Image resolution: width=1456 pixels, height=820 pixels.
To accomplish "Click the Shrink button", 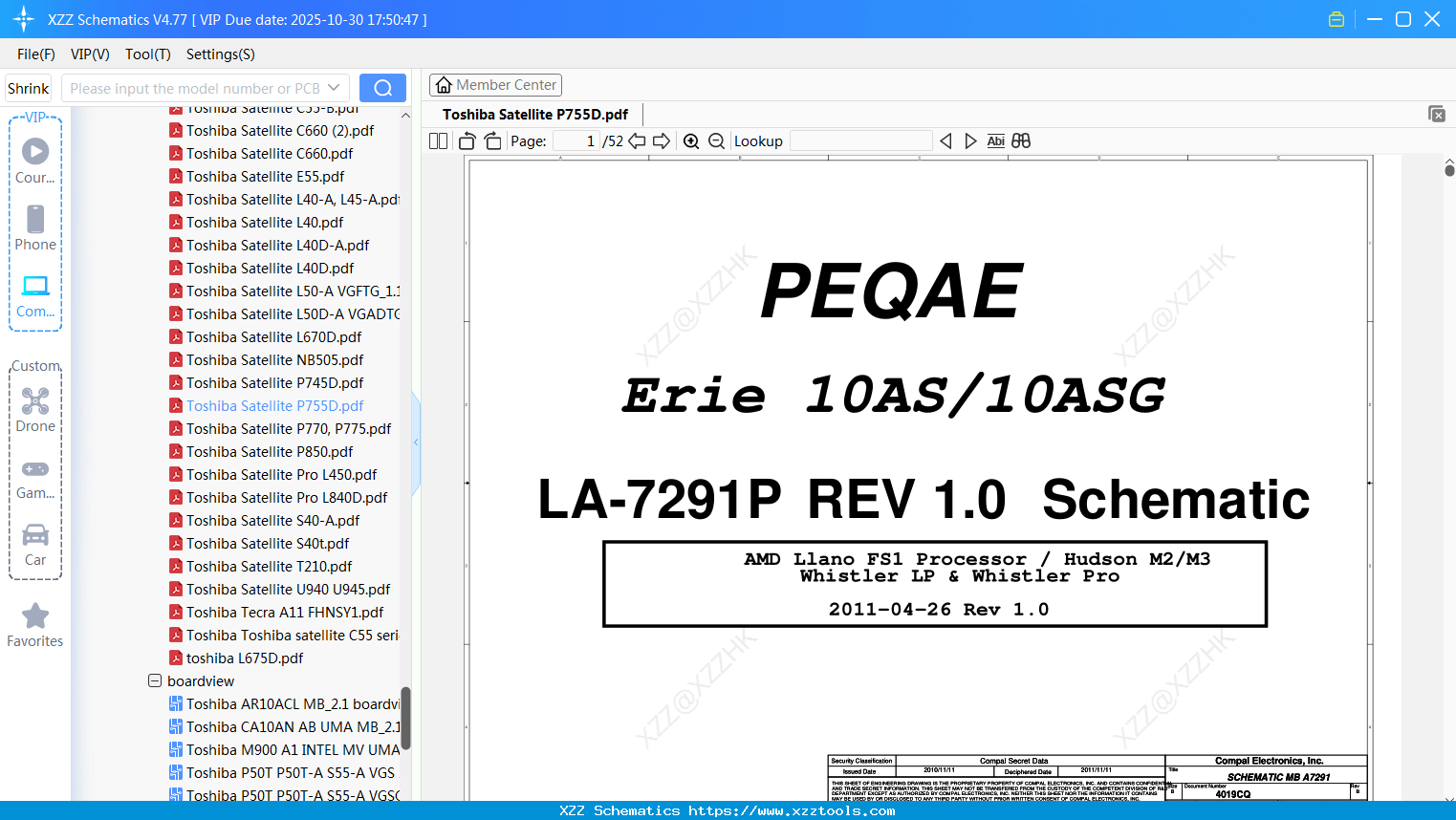I will coord(29,88).
